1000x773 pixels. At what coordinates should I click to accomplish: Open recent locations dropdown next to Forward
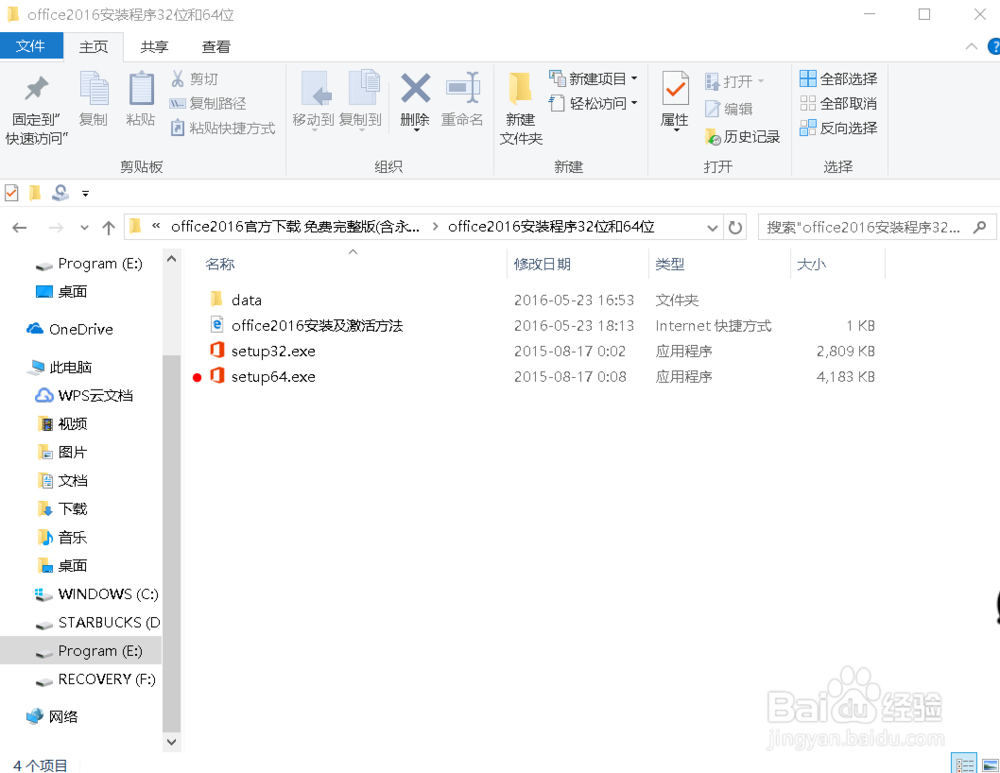[84, 228]
